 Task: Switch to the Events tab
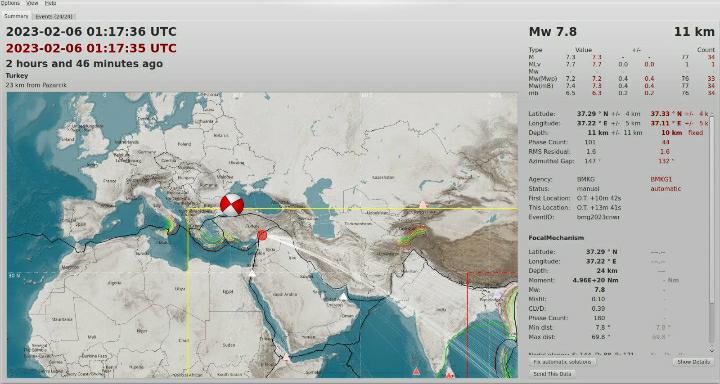[54, 17]
